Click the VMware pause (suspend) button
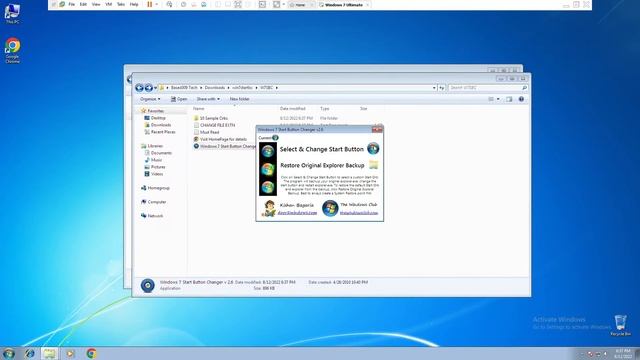The image size is (640, 360). pos(150,4)
